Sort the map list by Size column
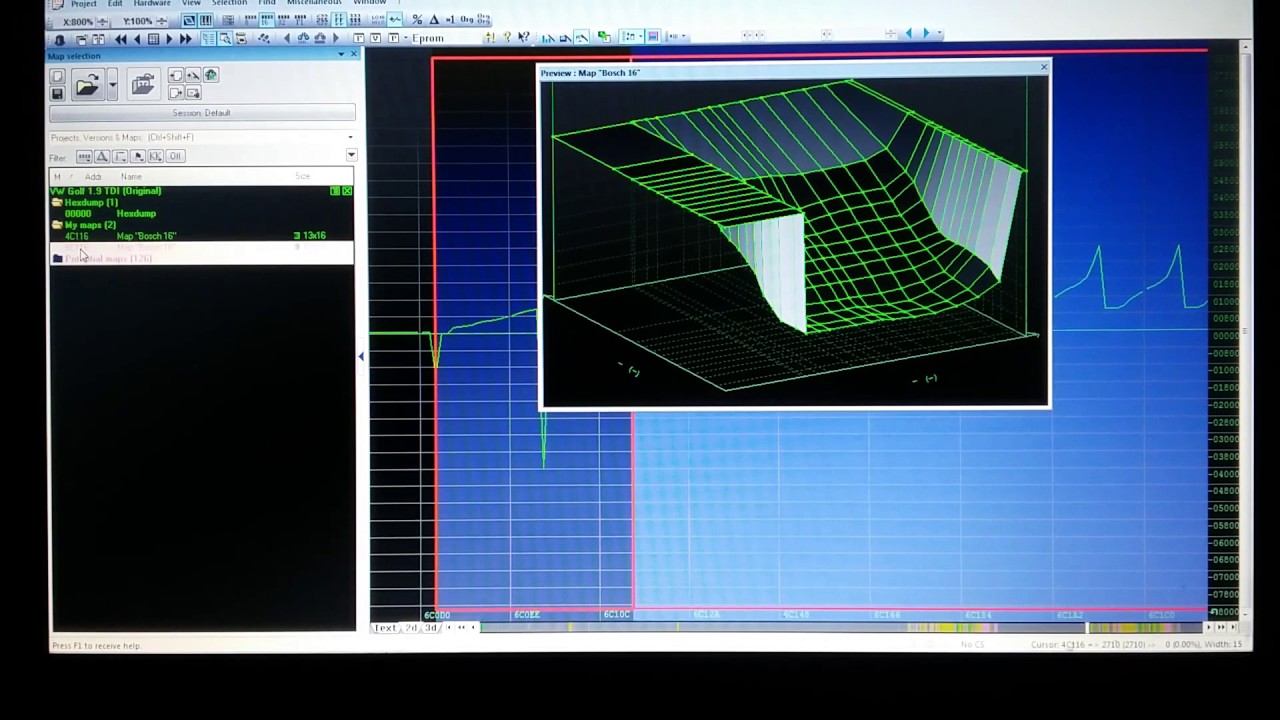 coord(303,177)
